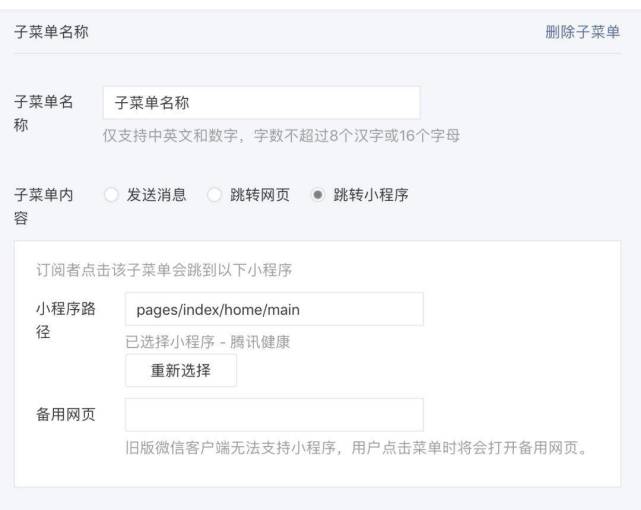641x510 pixels.
Task: Click the 小程序路径 field label
Action: coord(66,320)
